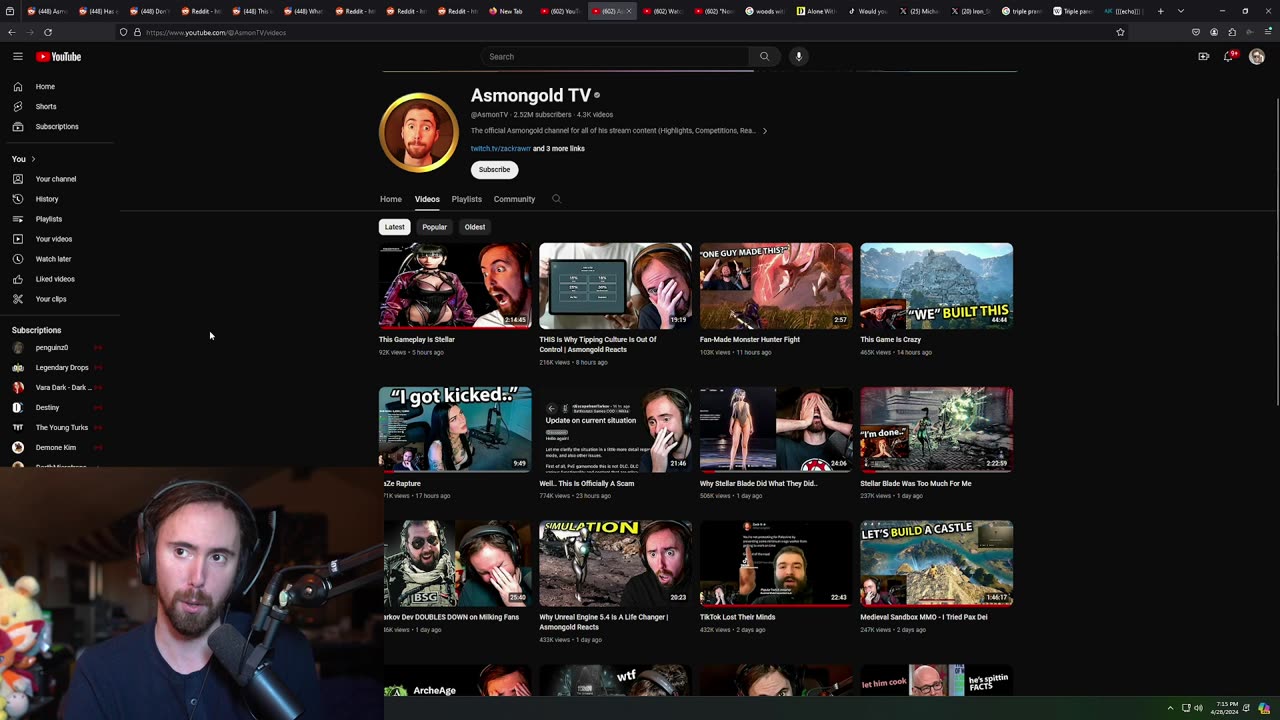Open Liked videos in the sidebar
Screen dimensions: 1280x720
click(60, 279)
